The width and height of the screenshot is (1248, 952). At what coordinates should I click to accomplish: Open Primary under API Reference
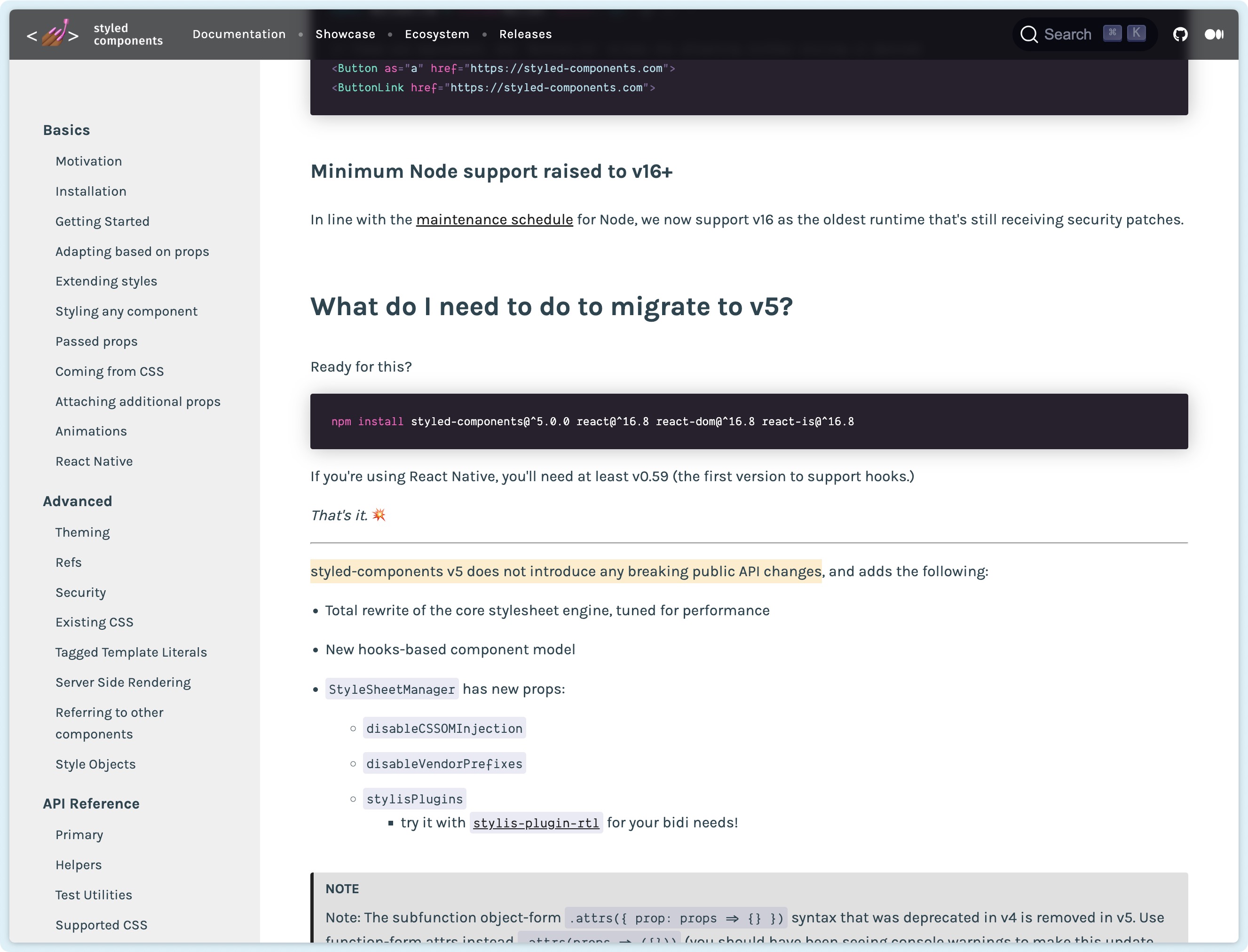[x=79, y=835]
